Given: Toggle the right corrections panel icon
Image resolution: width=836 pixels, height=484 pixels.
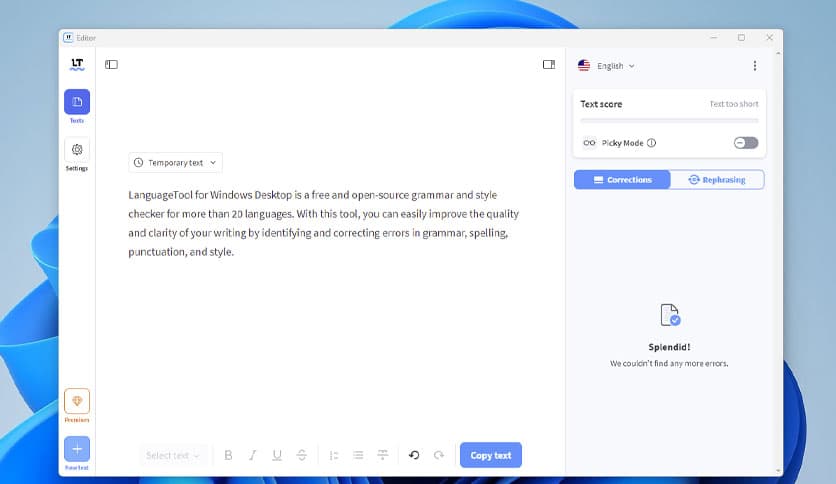Looking at the screenshot, I should click(549, 64).
